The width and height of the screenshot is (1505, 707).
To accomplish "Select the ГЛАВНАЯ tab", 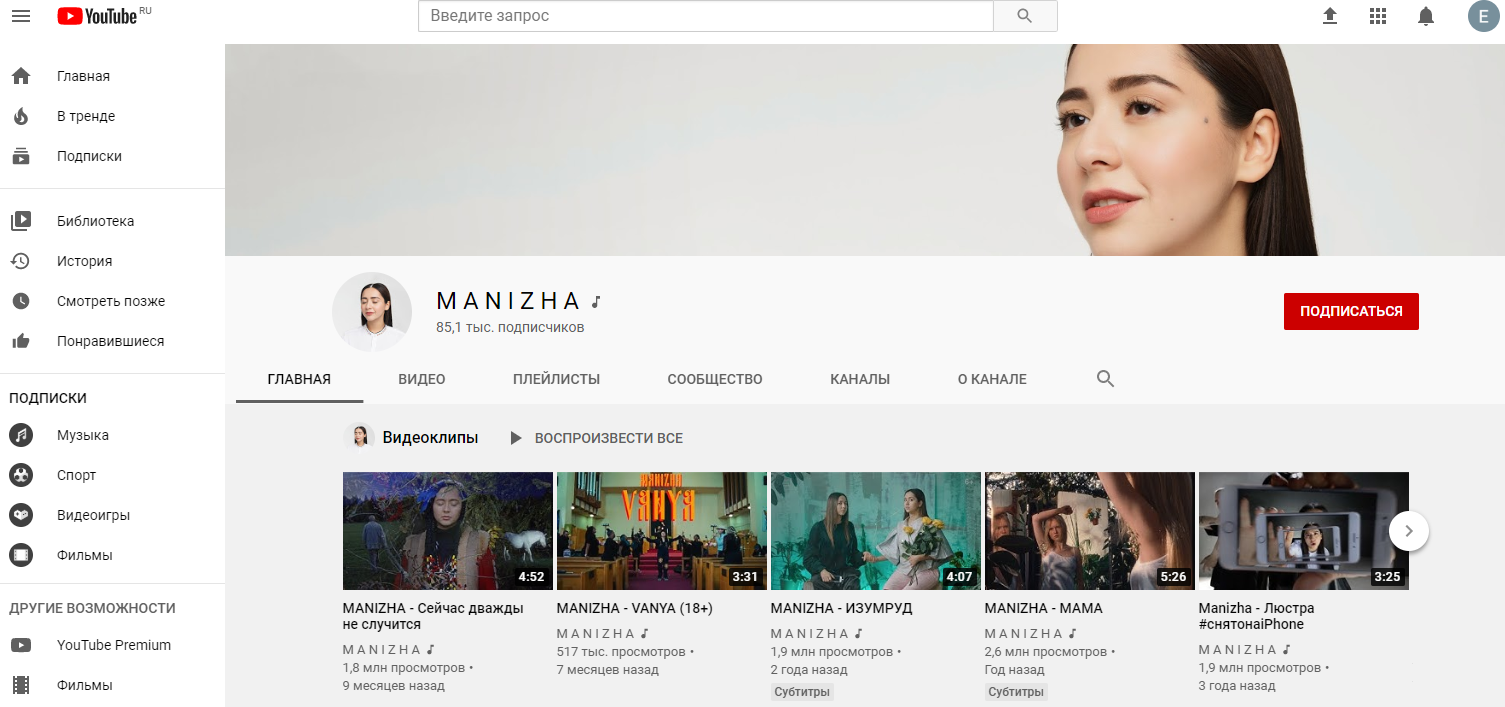I will 299,379.
